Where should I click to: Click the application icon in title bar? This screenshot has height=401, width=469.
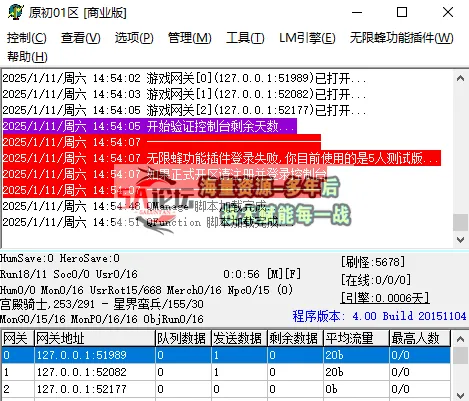(x=16, y=12)
